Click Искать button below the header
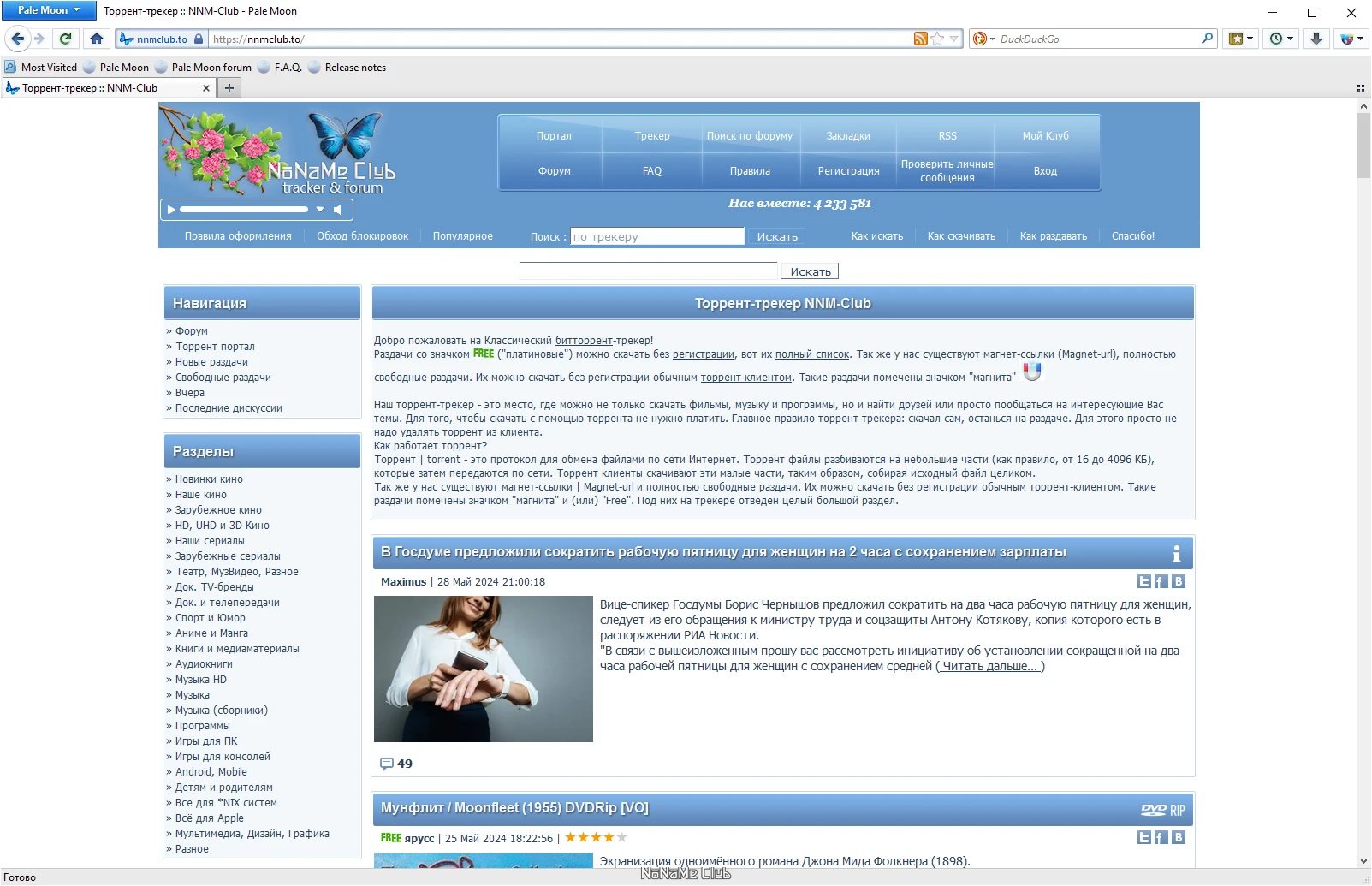The height and width of the screenshot is (886, 1372). click(x=810, y=271)
